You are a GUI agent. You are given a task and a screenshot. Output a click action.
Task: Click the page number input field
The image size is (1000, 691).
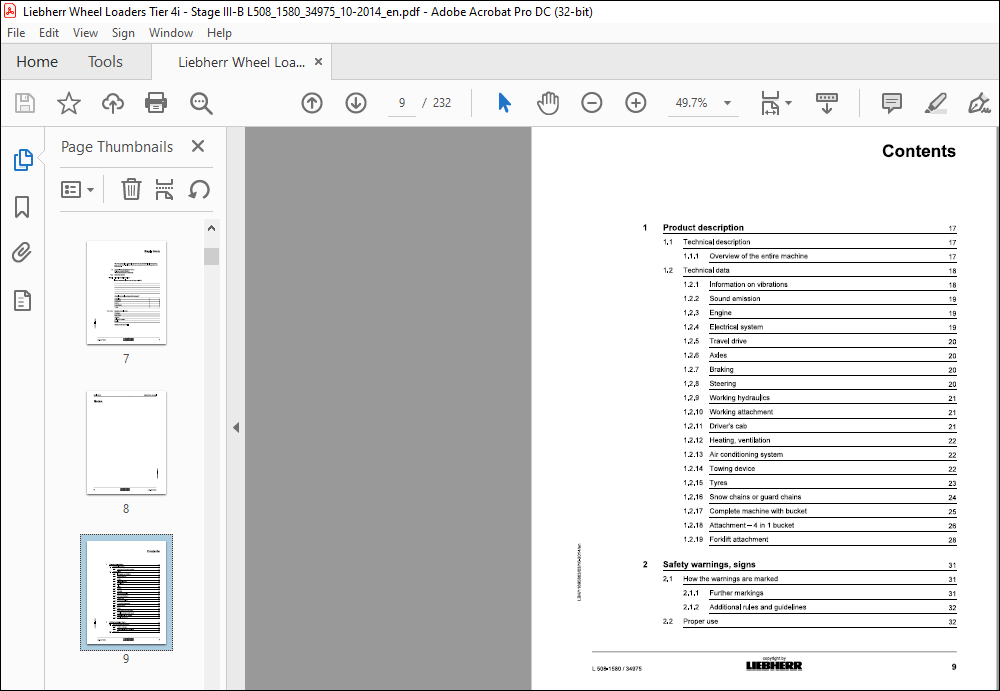402,103
